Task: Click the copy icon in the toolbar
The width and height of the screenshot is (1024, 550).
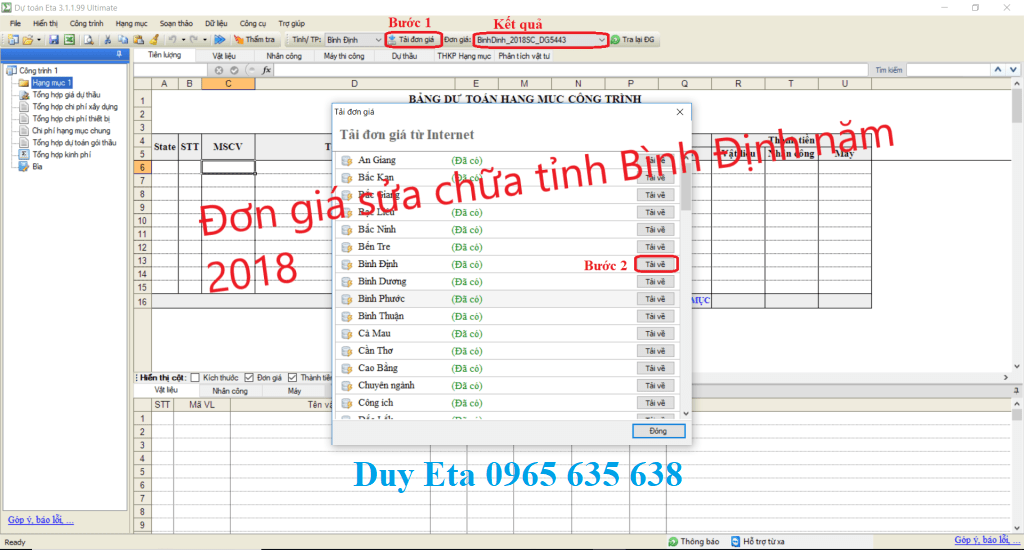Action: tap(123, 40)
